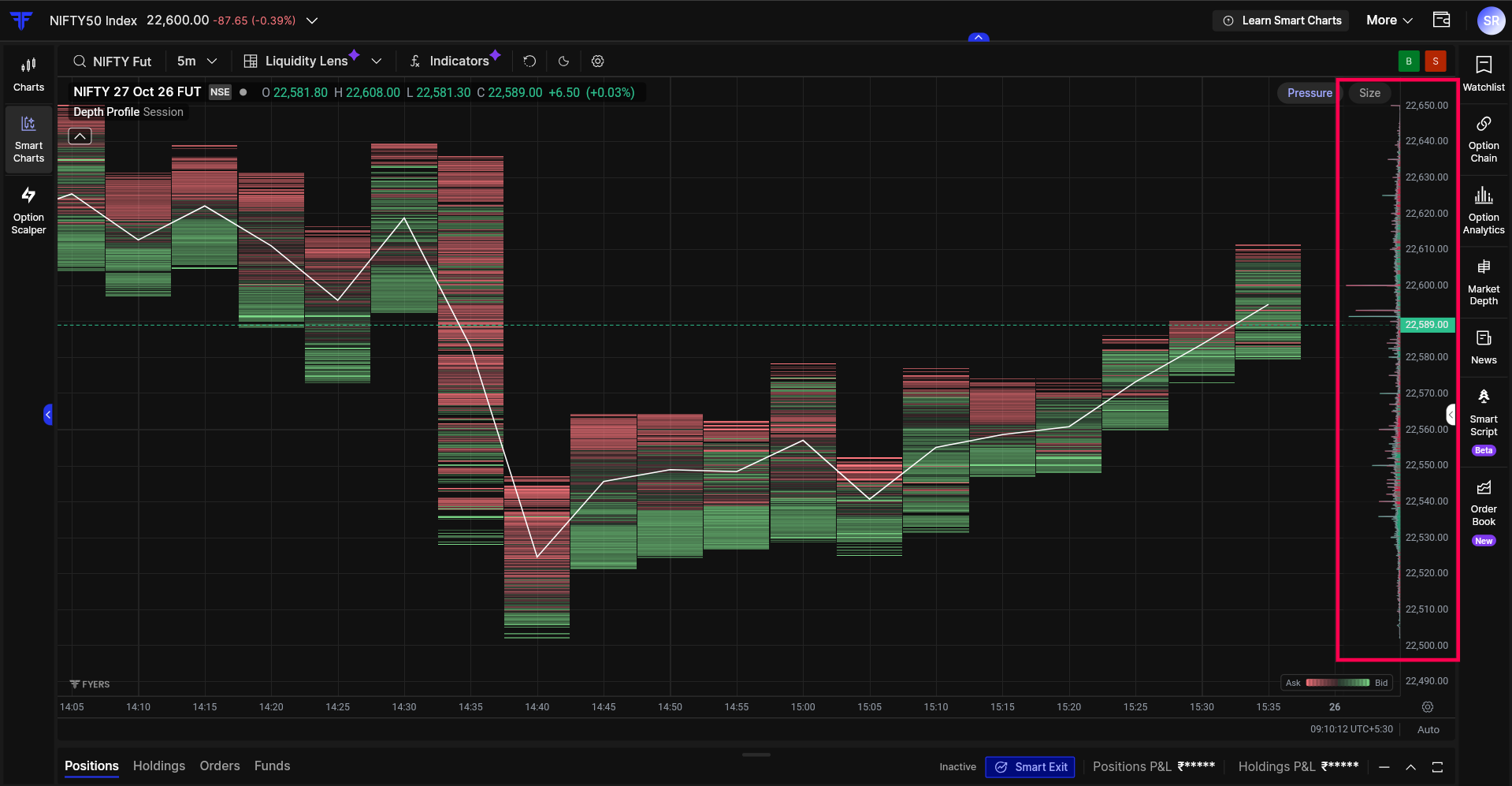
Task: Open Option Analytics panel
Action: tap(1484, 211)
